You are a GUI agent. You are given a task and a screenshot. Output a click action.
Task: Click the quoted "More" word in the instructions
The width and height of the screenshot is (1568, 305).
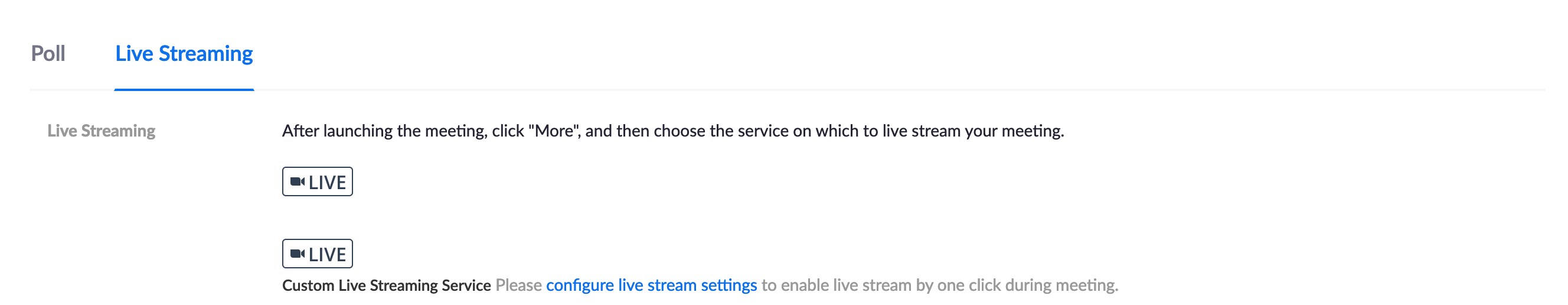[x=554, y=131]
